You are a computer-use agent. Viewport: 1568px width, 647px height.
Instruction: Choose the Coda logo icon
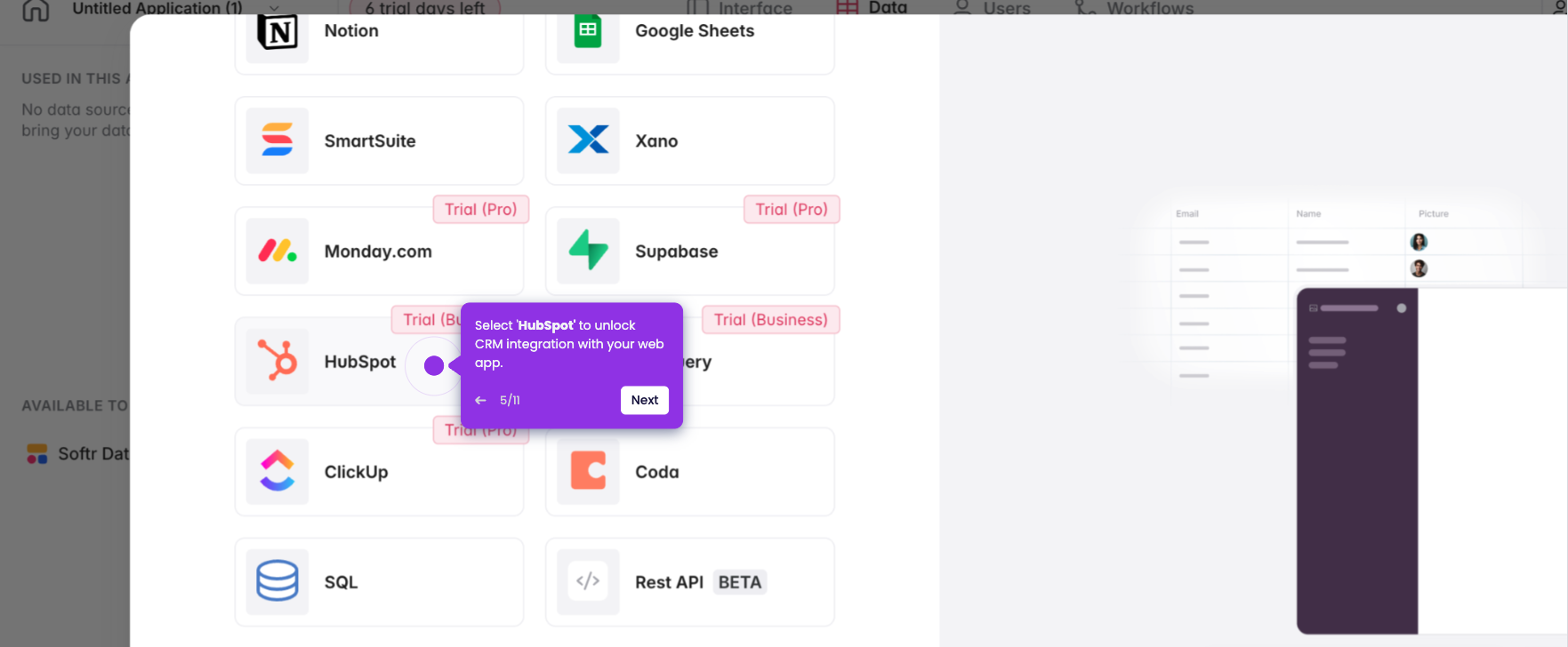click(x=588, y=471)
